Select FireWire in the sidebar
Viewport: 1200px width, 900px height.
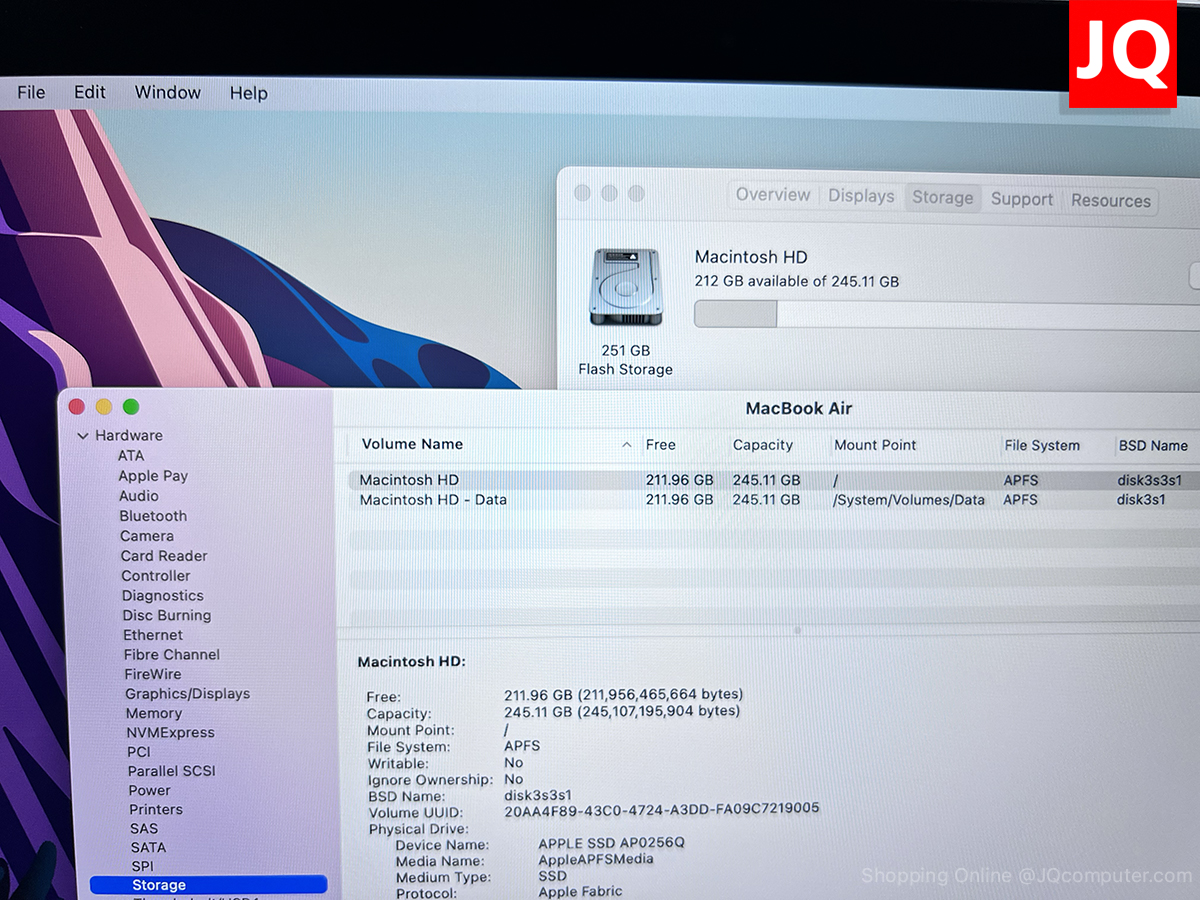153,675
